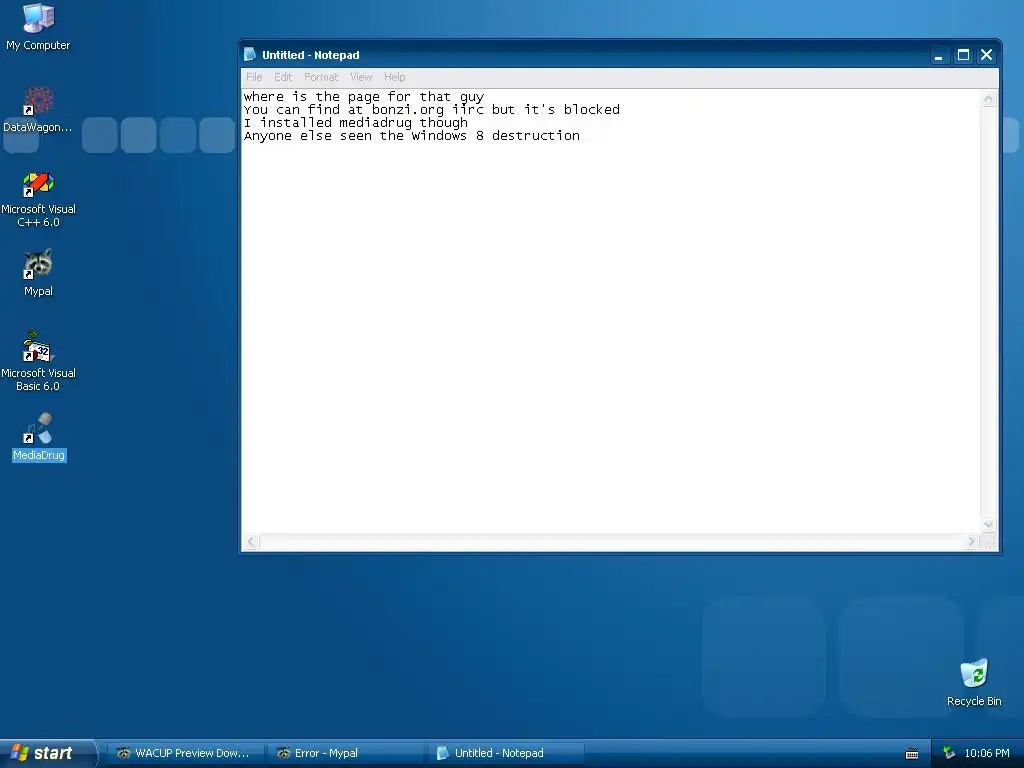Image resolution: width=1024 pixels, height=768 pixels.
Task: Open the Notepad Help menu
Action: (x=394, y=77)
